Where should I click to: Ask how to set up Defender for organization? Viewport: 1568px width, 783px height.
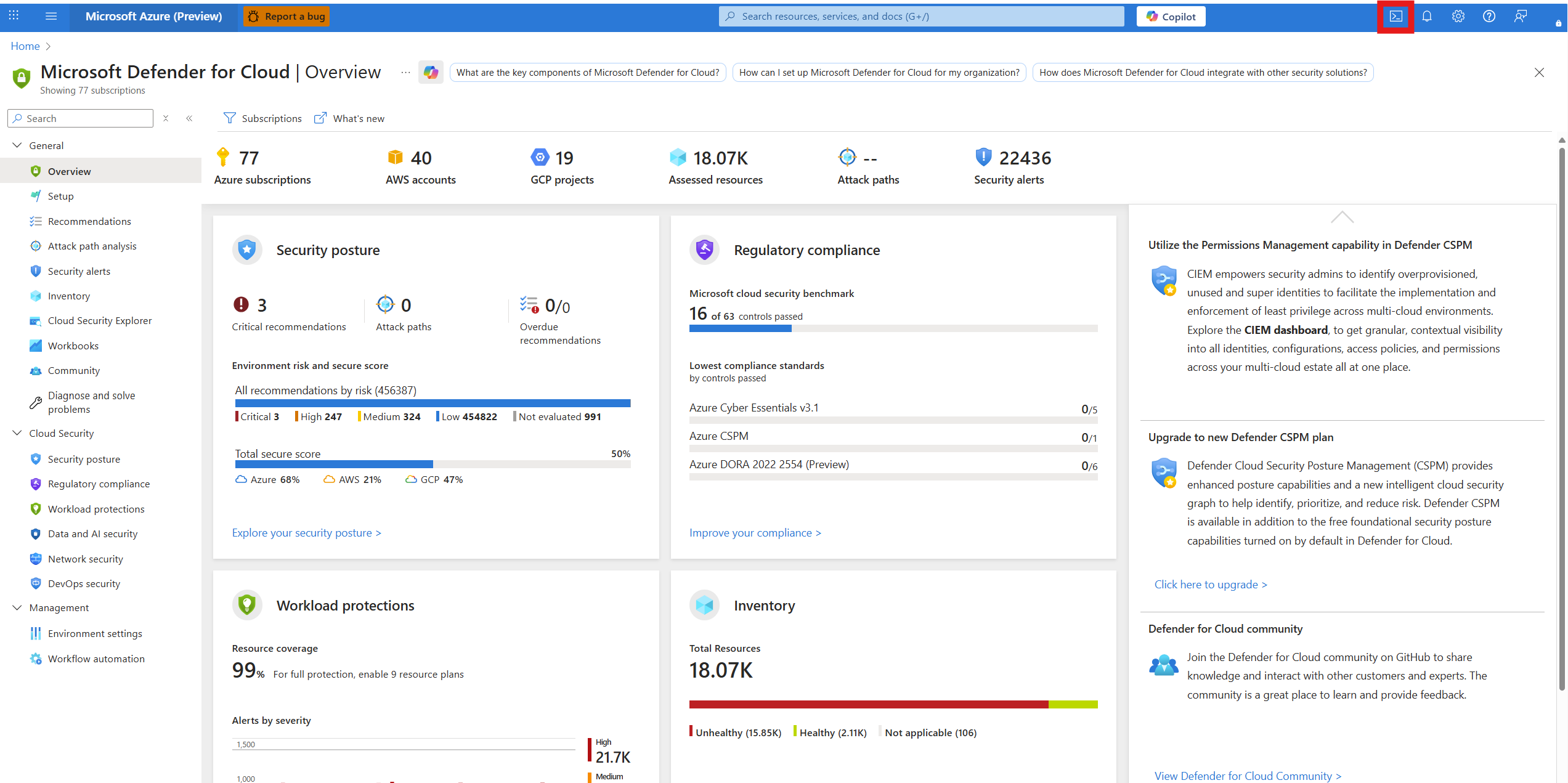coord(879,73)
